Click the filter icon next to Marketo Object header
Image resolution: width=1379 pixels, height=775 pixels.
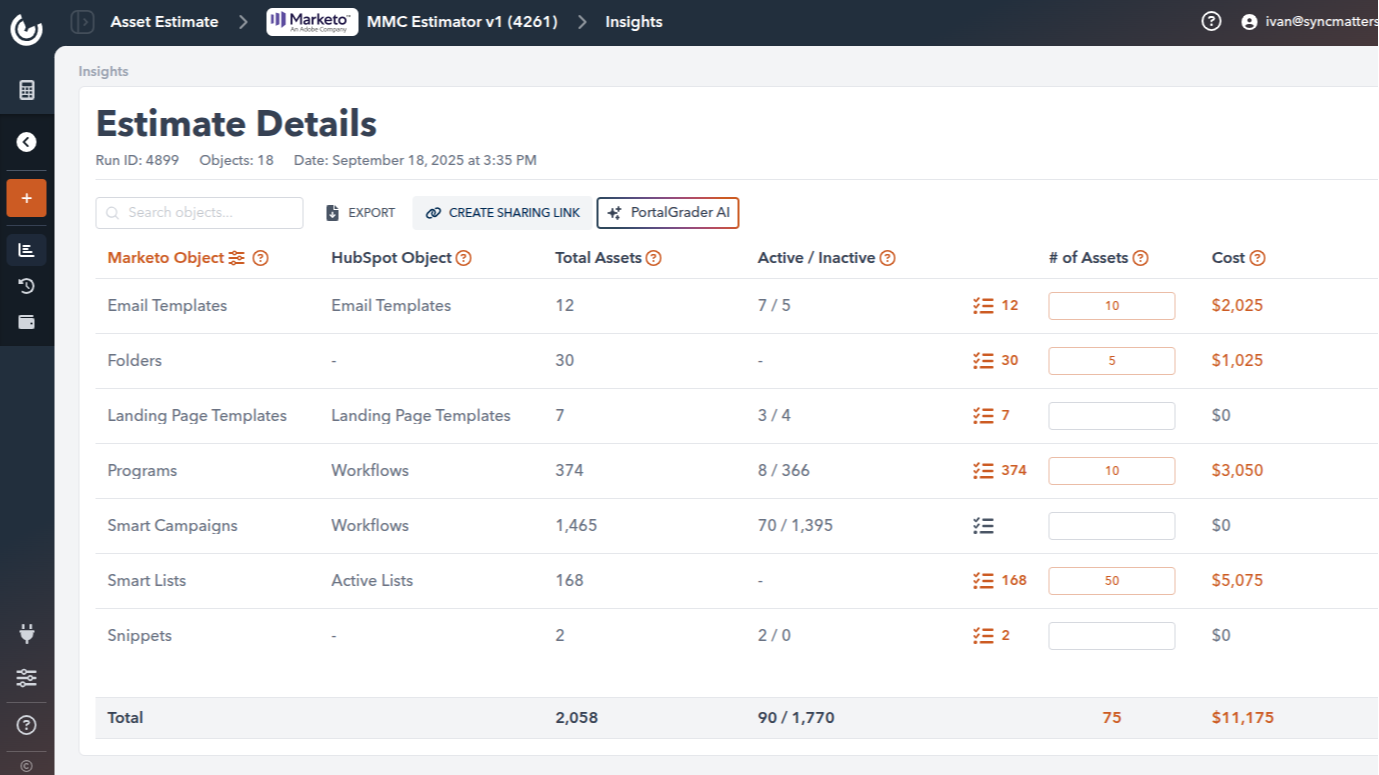[x=237, y=257]
